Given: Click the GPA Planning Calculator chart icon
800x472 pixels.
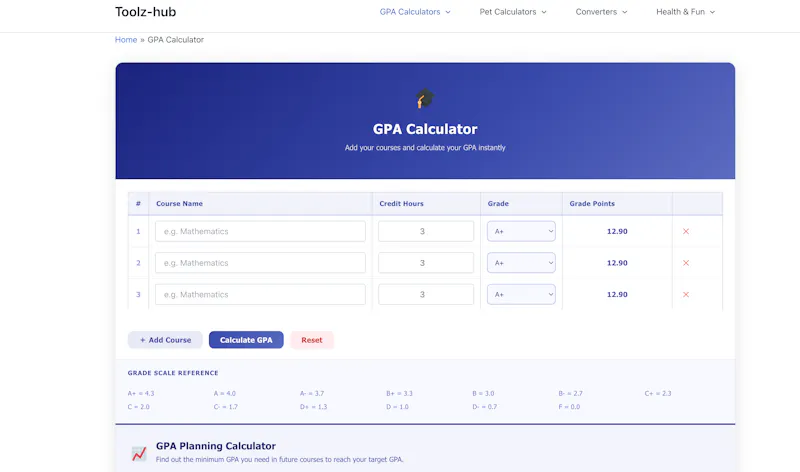Looking at the screenshot, I should [139, 453].
